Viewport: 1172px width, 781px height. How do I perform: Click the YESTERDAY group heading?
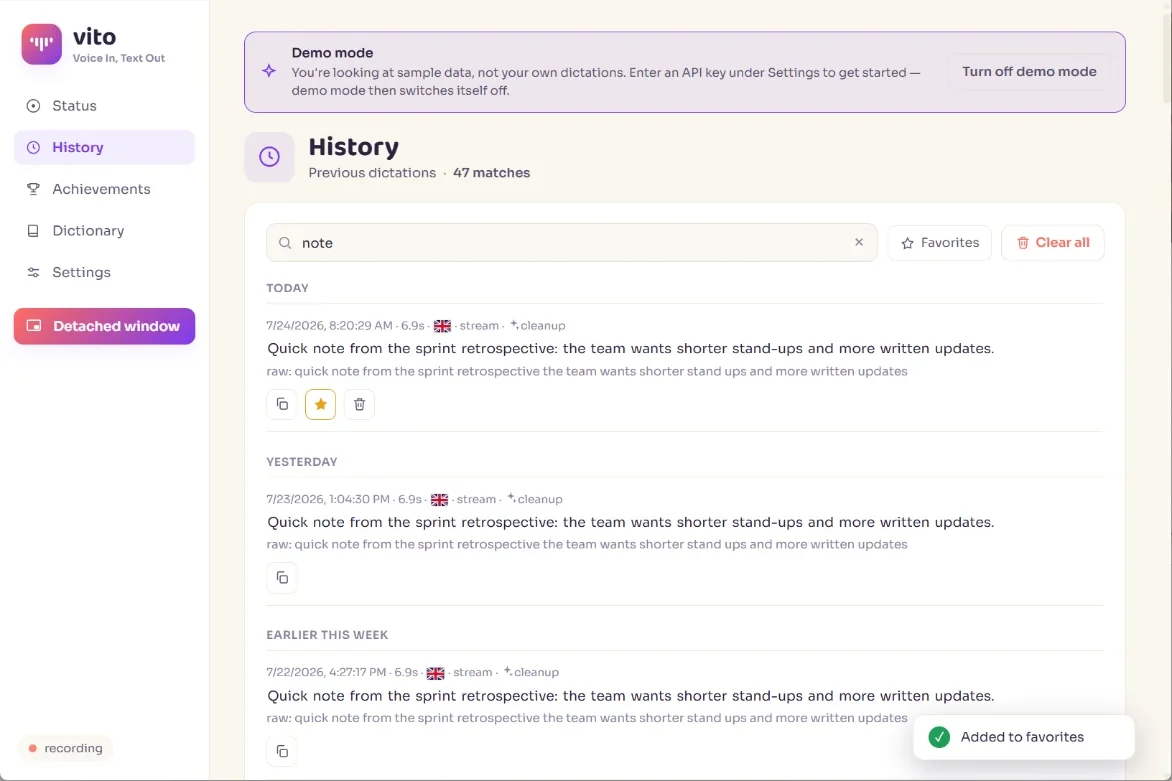(x=302, y=462)
